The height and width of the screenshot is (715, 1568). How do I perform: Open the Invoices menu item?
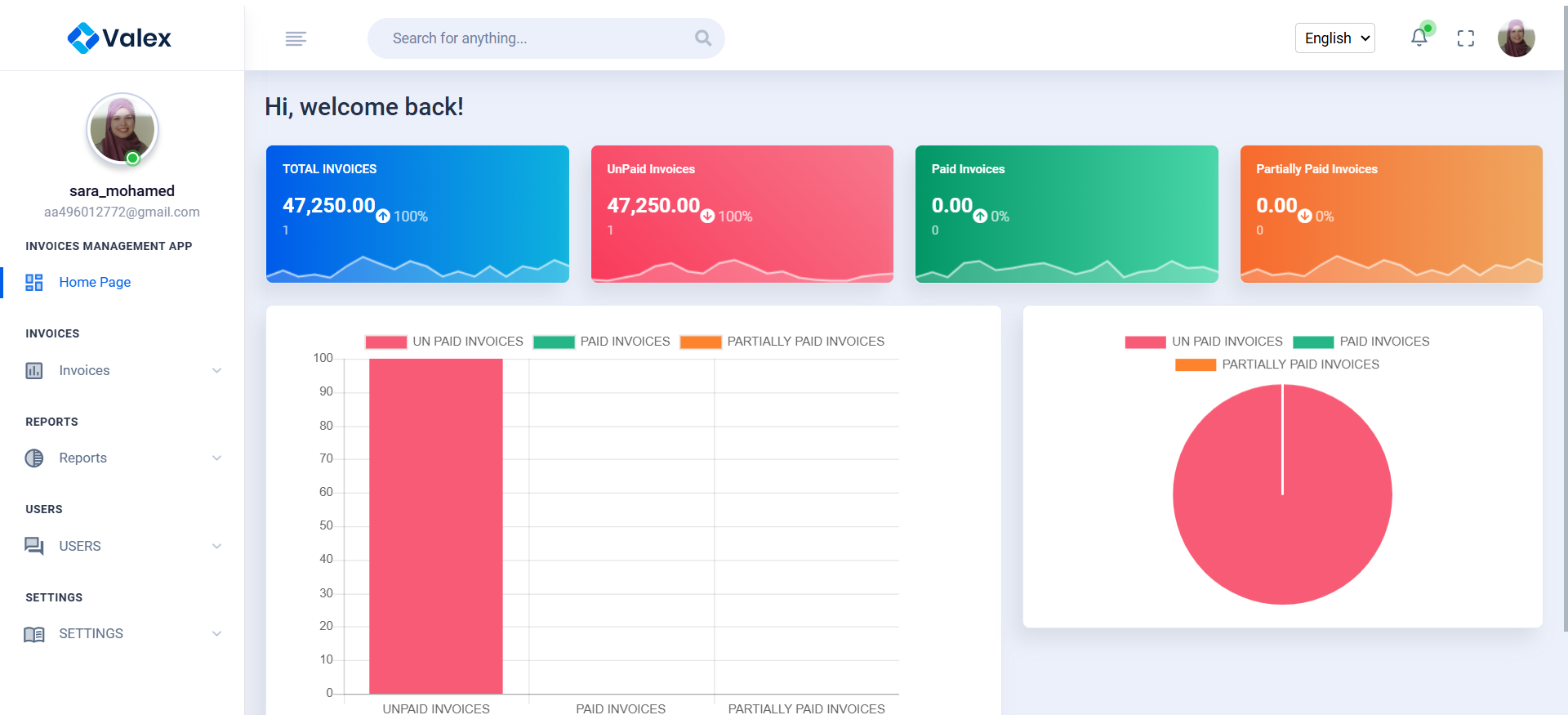coord(84,370)
